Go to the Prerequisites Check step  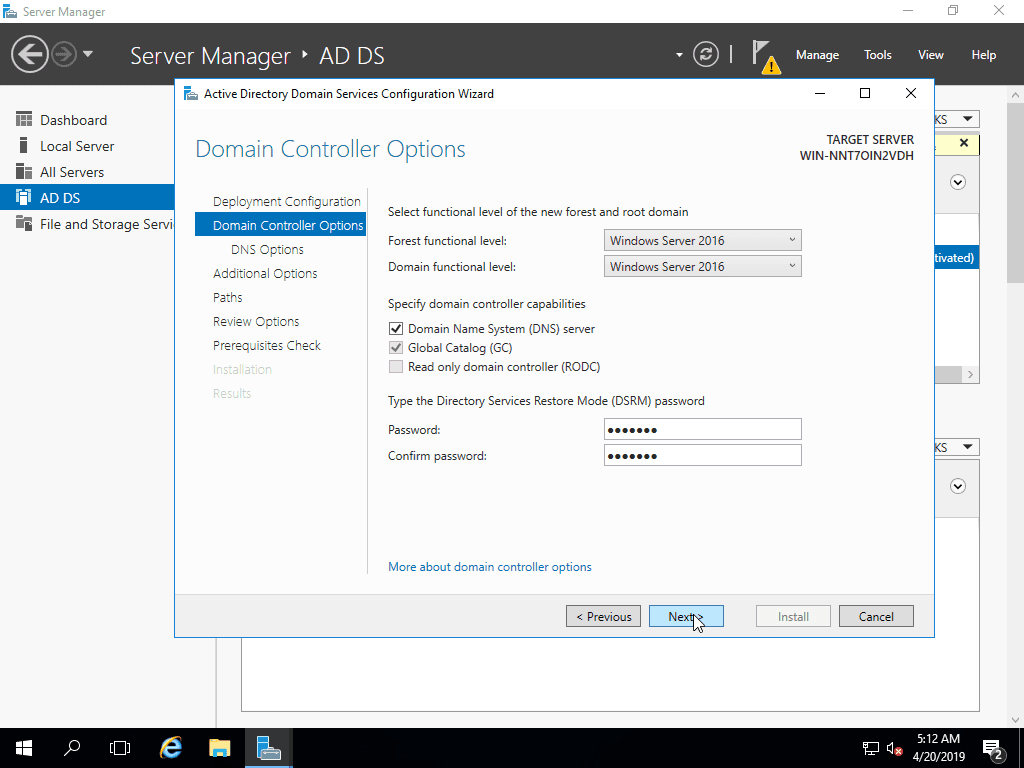[266, 345]
